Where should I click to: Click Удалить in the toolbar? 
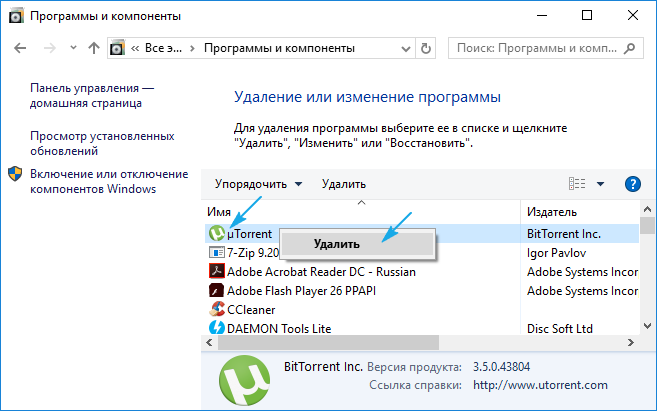coord(343,184)
